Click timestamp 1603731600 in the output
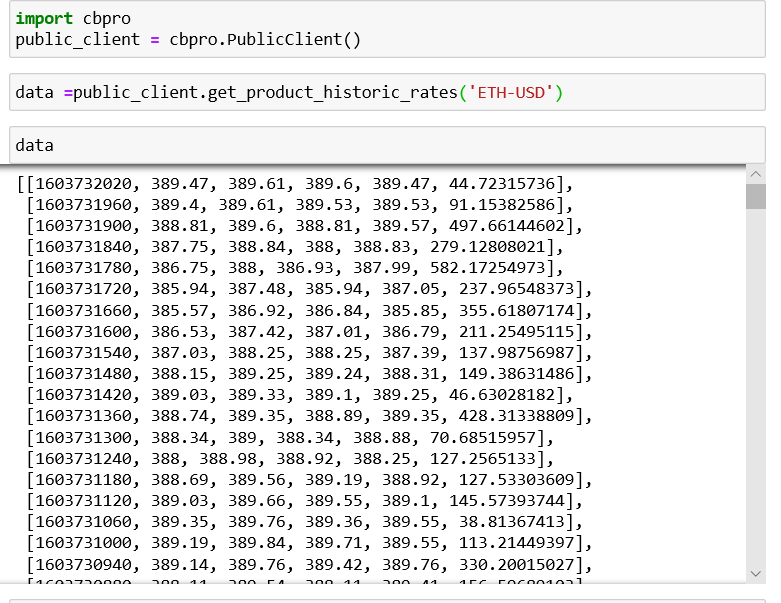781x603 pixels. [x=83, y=332]
